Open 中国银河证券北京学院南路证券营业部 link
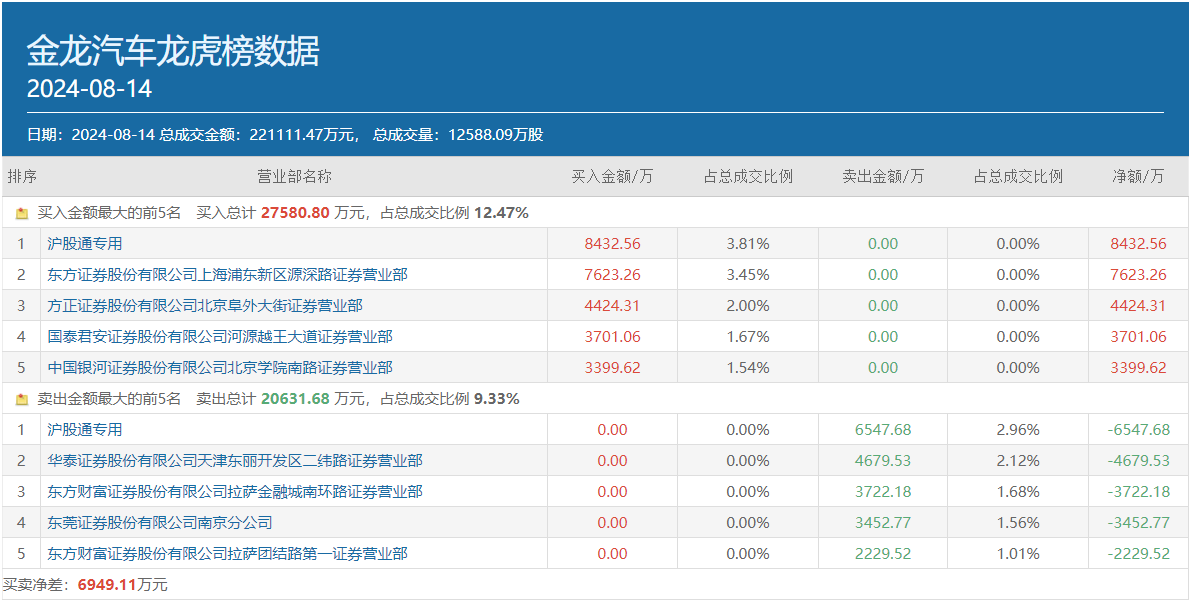Screen dimensions: 1192x604 tap(220, 367)
